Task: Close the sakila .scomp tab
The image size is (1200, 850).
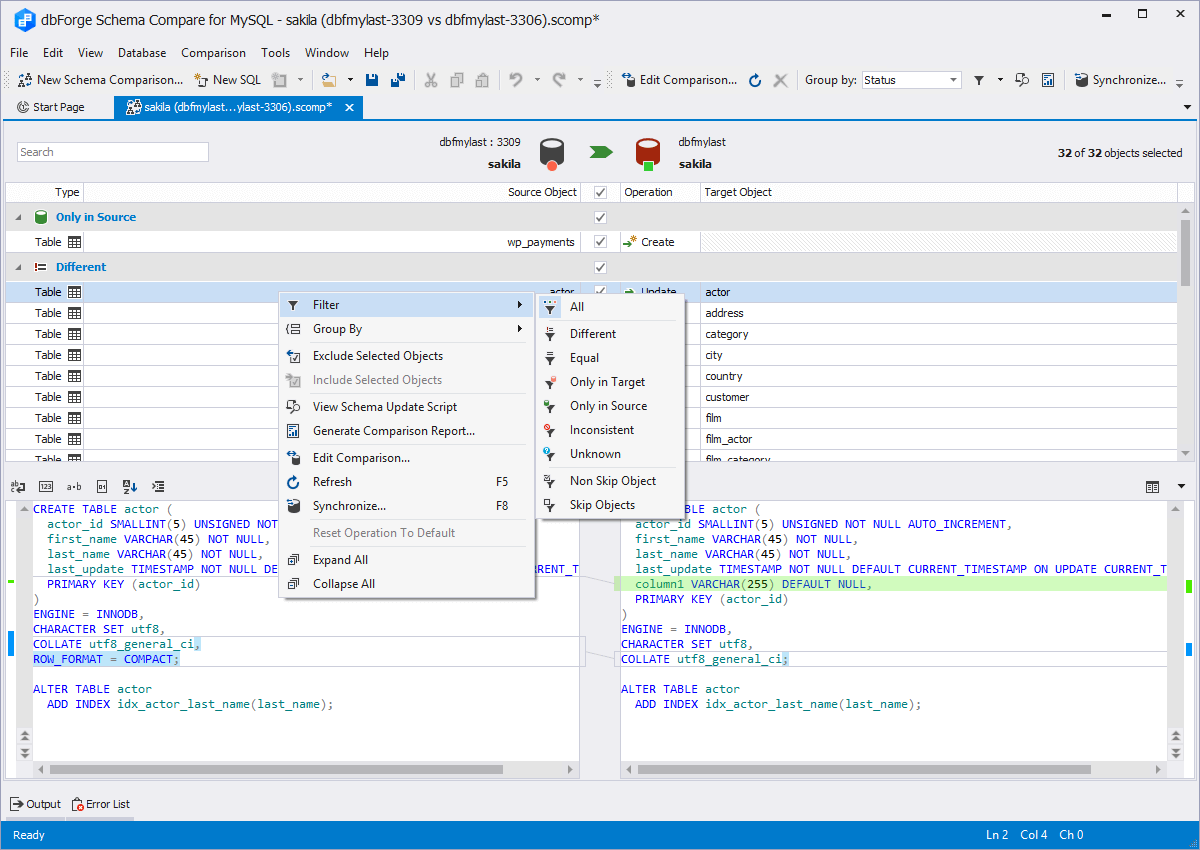Action: pyautogui.click(x=349, y=107)
